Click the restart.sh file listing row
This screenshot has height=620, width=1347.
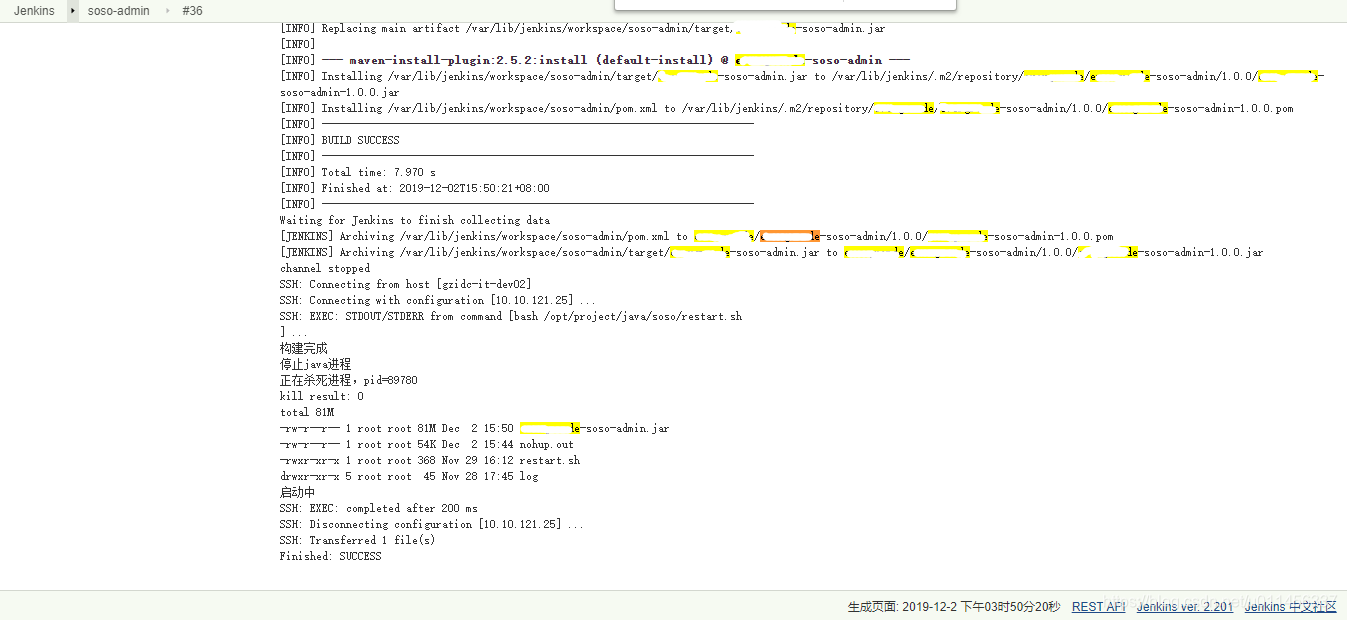(430, 460)
